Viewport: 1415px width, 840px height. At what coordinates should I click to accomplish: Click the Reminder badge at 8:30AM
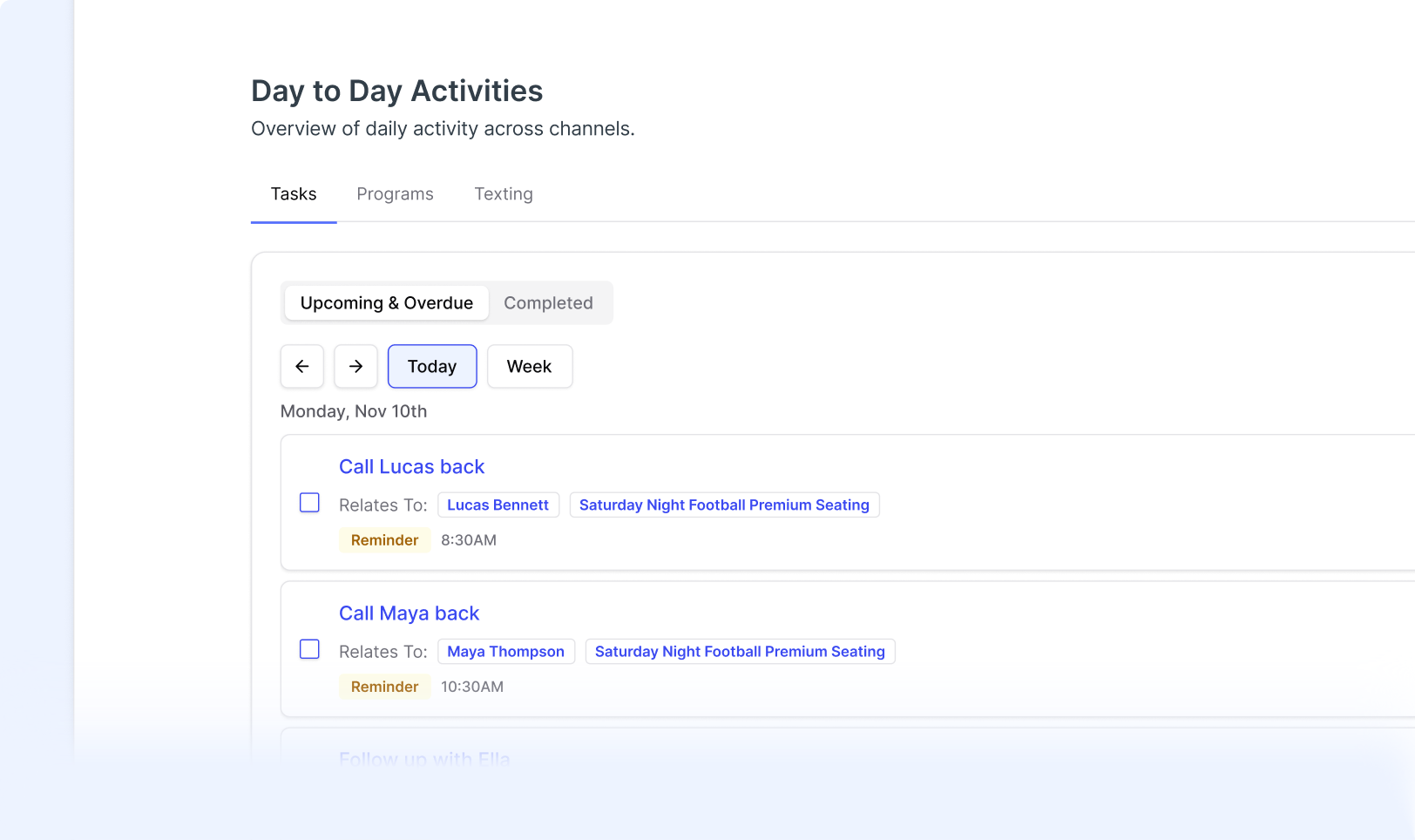click(x=385, y=539)
